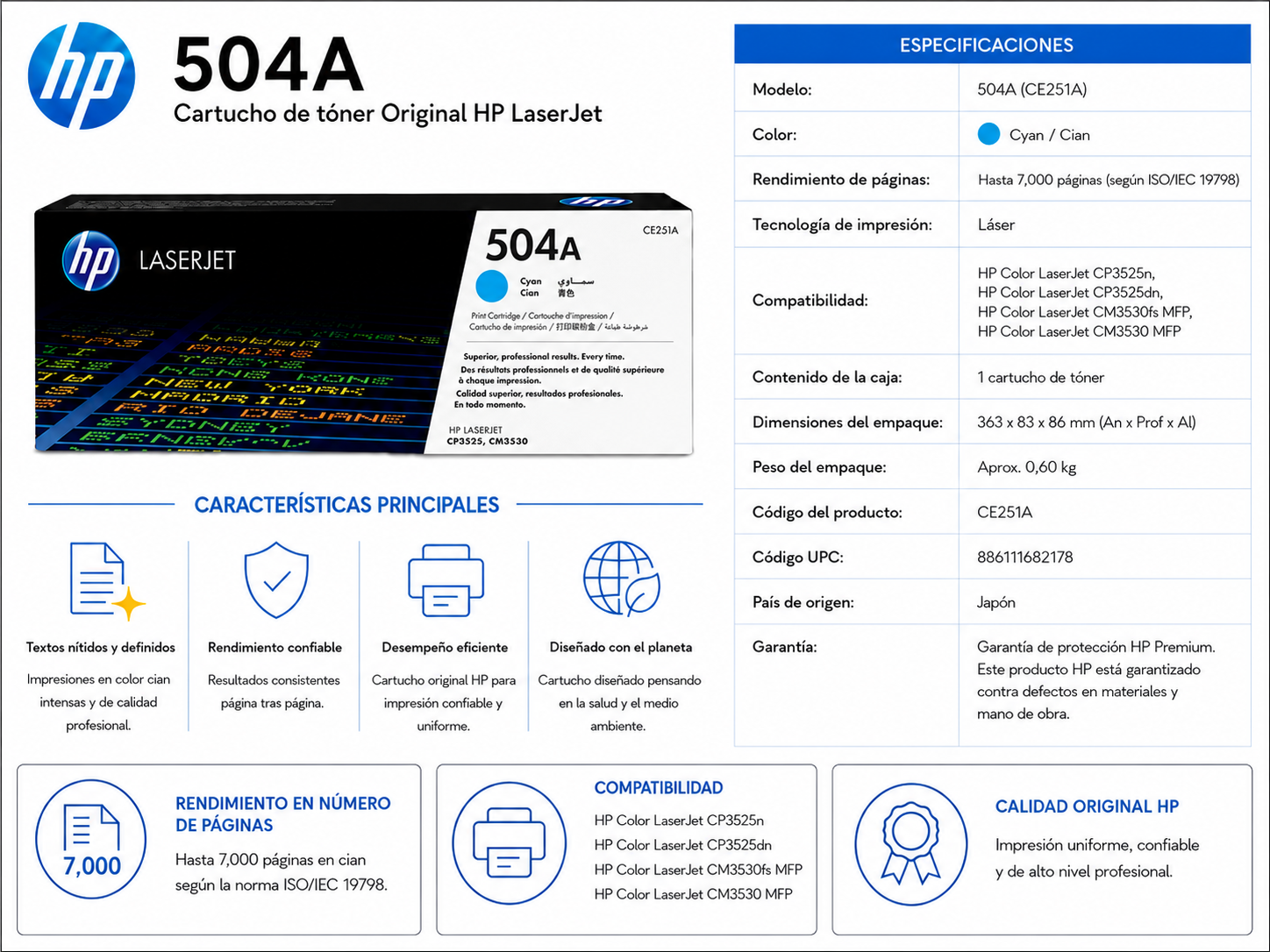Click the large 504A title text
Image resolution: width=1270 pixels, height=952 pixels.
(x=268, y=64)
